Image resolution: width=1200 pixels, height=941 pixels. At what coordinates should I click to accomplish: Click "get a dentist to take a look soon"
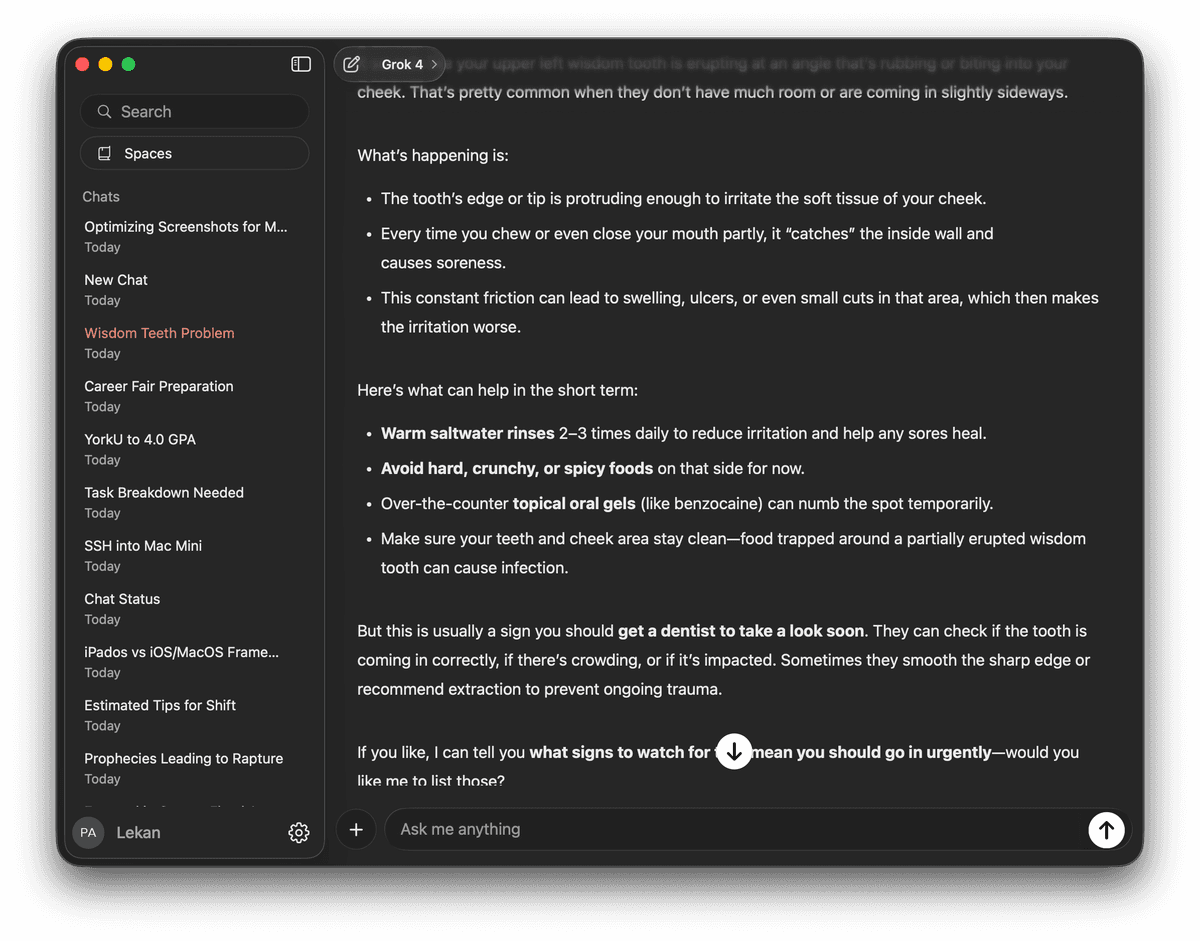(x=741, y=631)
